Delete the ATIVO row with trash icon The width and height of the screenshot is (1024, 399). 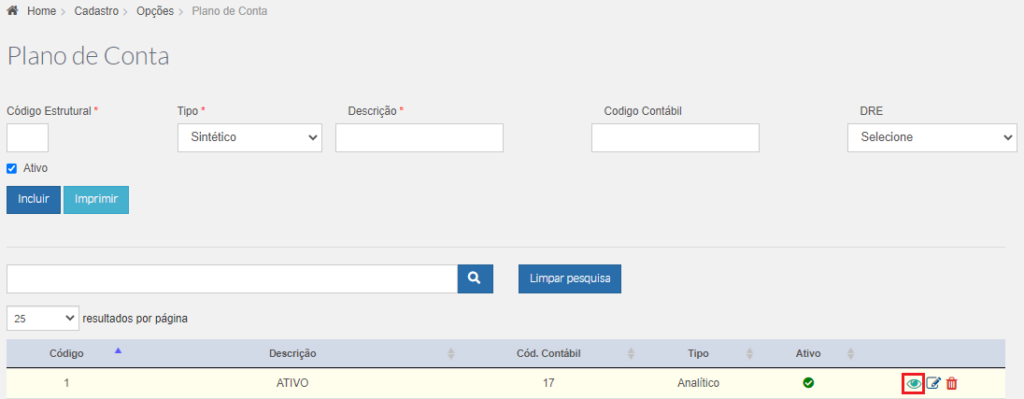pyautogui.click(x=952, y=383)
